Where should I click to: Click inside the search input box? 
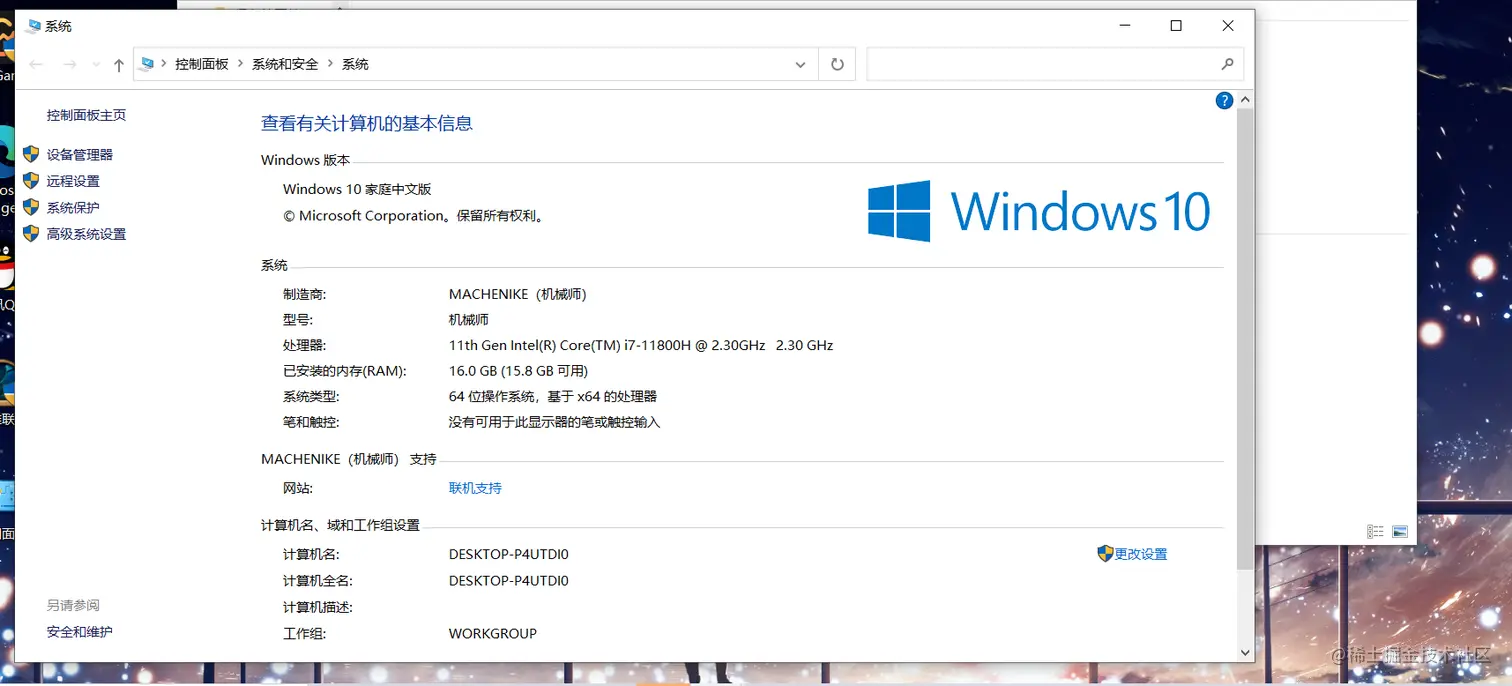1040,63
